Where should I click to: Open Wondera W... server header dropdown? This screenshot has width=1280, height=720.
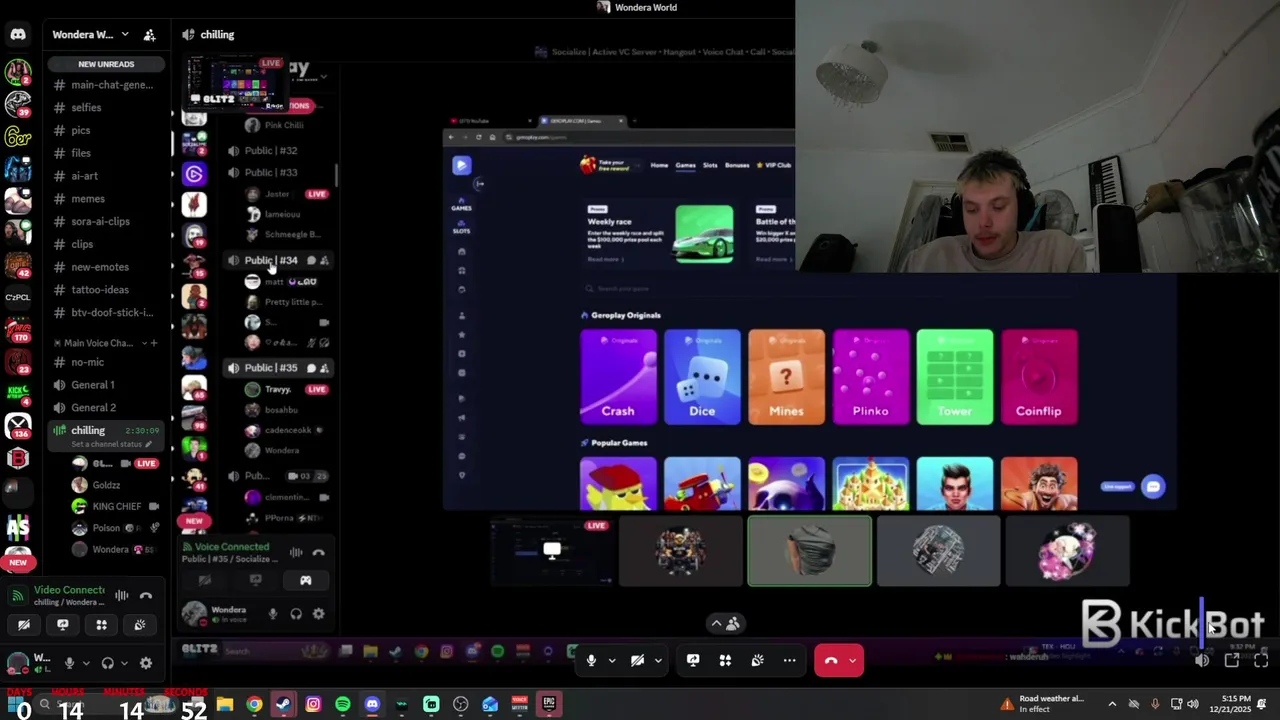tap(91, 35)
